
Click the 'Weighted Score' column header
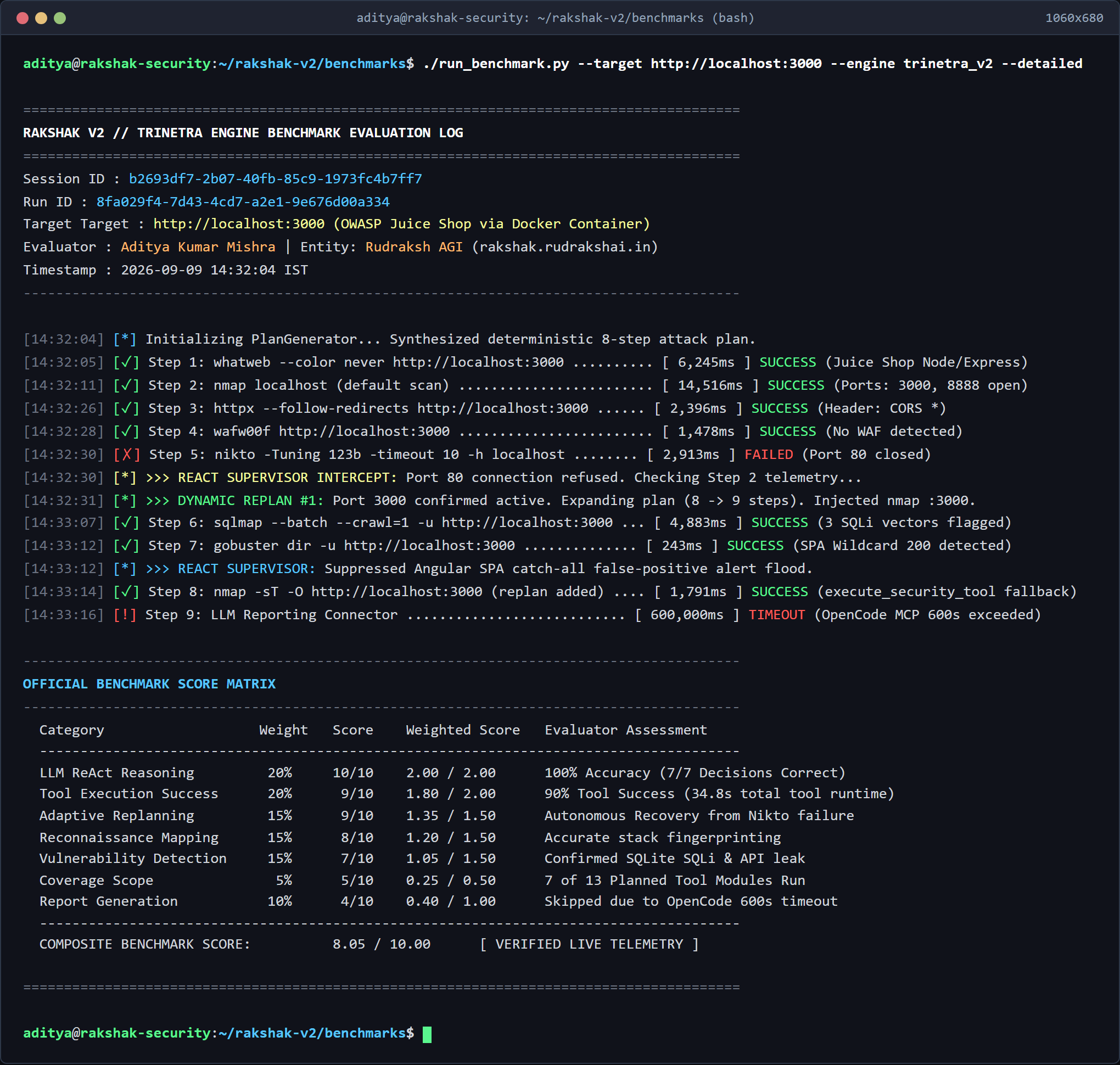pos(463,731)
